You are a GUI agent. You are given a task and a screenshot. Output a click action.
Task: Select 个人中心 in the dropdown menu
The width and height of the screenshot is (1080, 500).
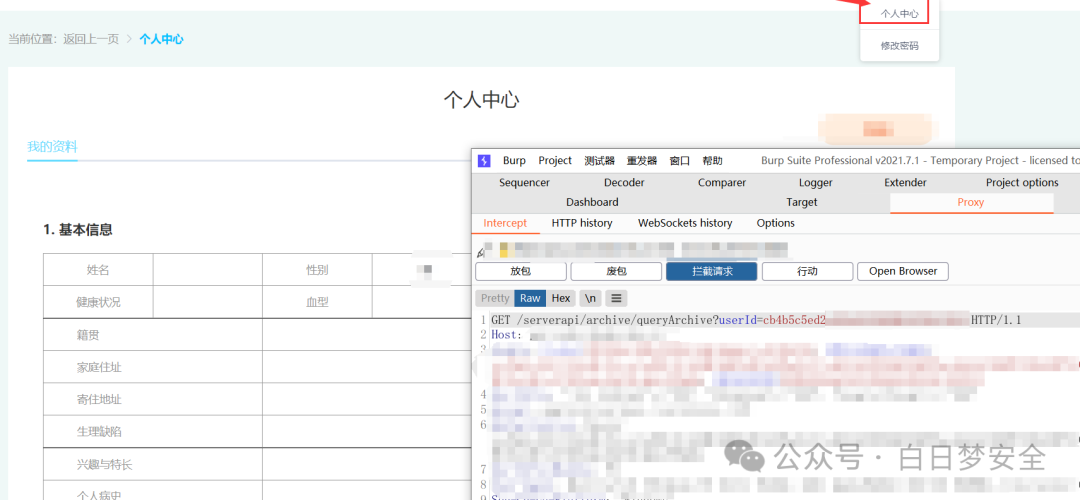point(899,14)
